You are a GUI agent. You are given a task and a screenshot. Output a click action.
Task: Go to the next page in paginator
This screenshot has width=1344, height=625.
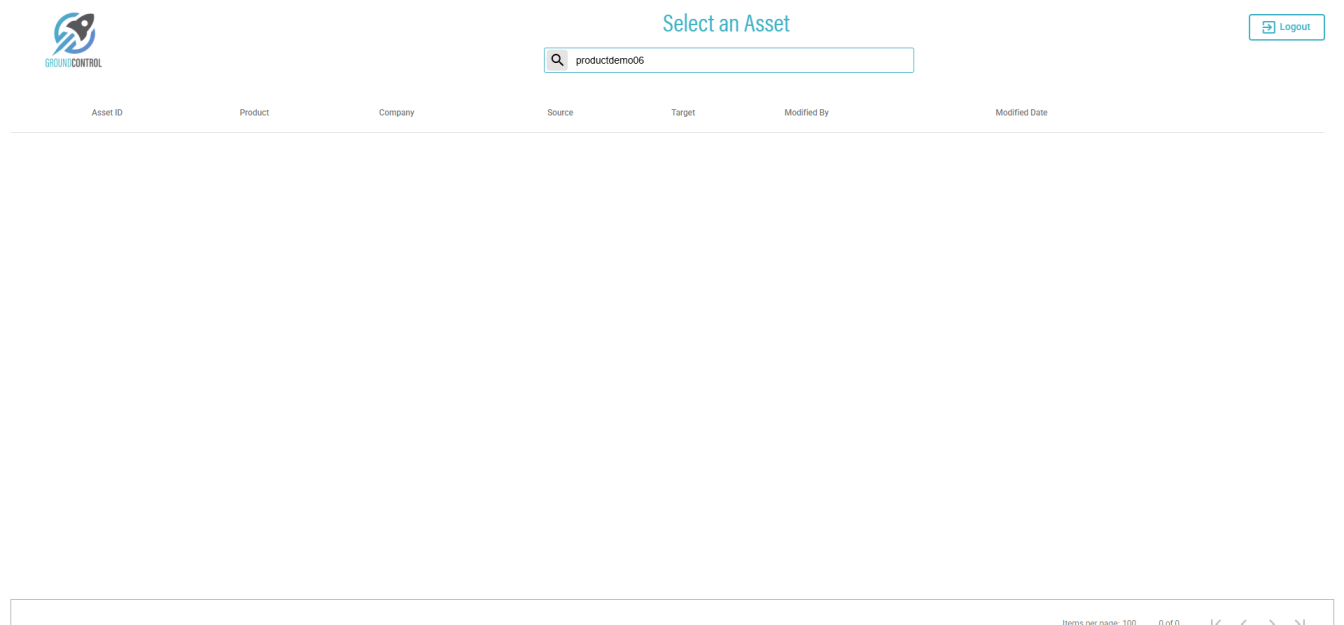[x=1272, y=621]
